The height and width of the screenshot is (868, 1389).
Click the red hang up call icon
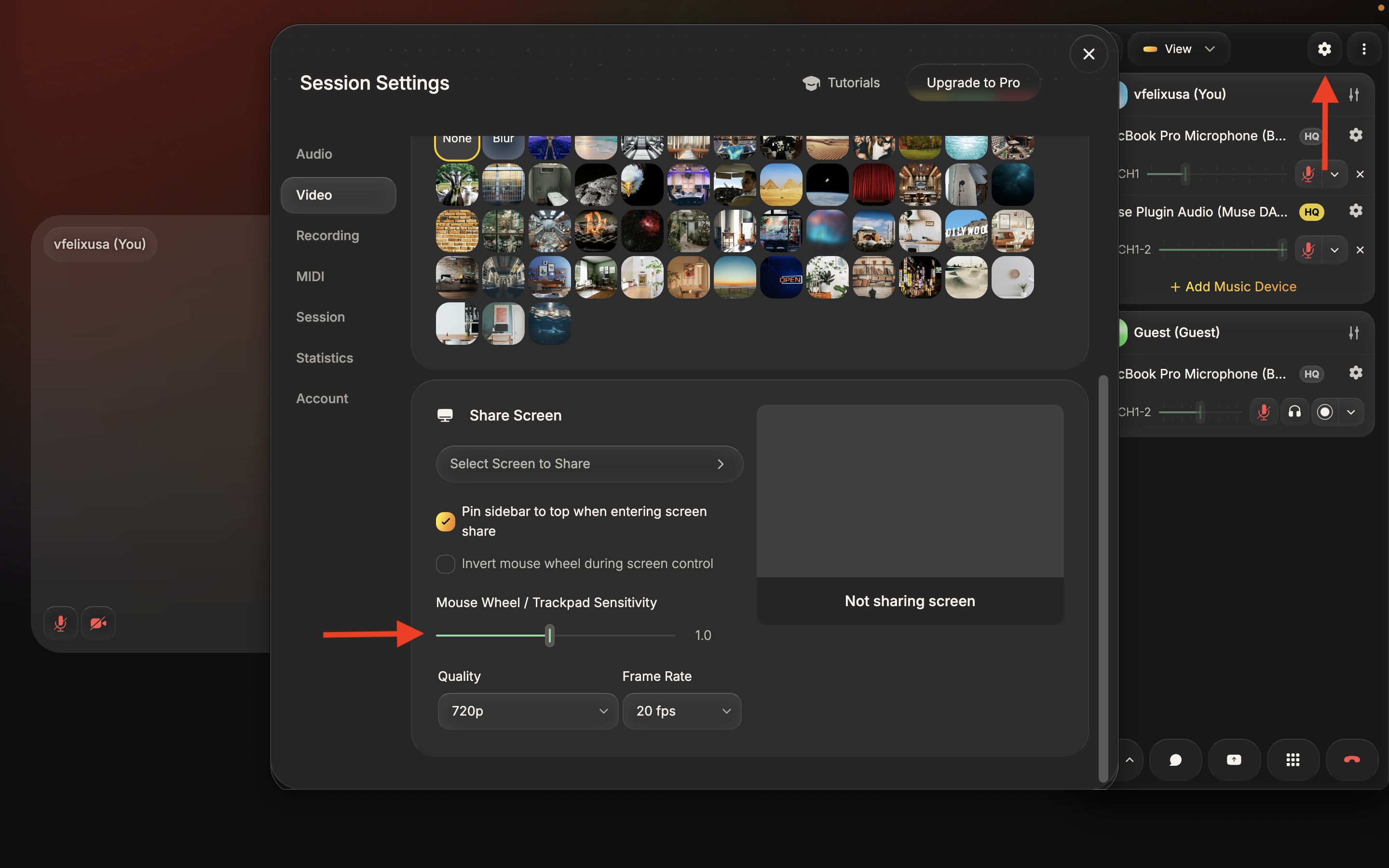[x=1352, y=759]
